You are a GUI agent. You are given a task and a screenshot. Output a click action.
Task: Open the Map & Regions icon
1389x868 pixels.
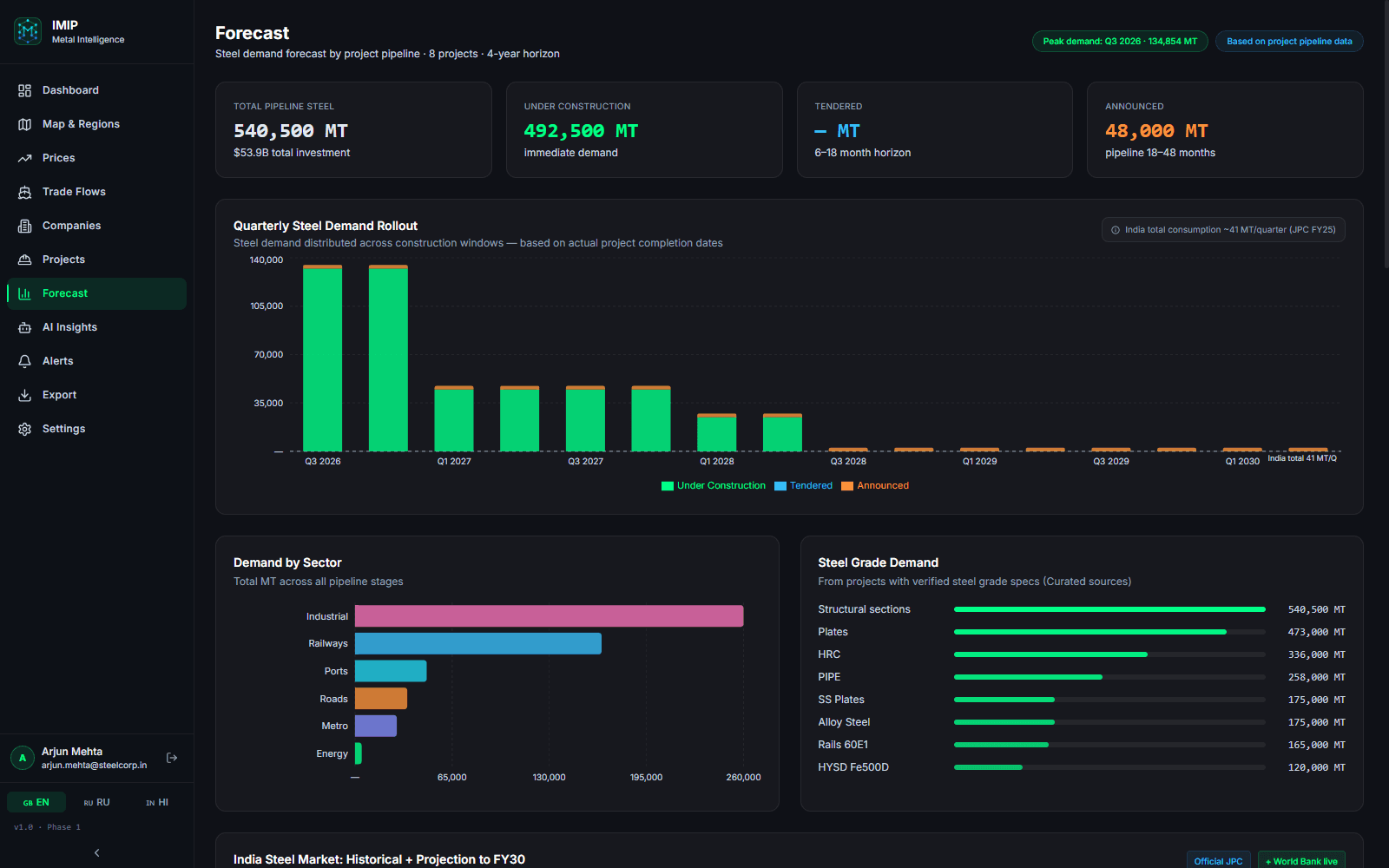click(24, 124)
